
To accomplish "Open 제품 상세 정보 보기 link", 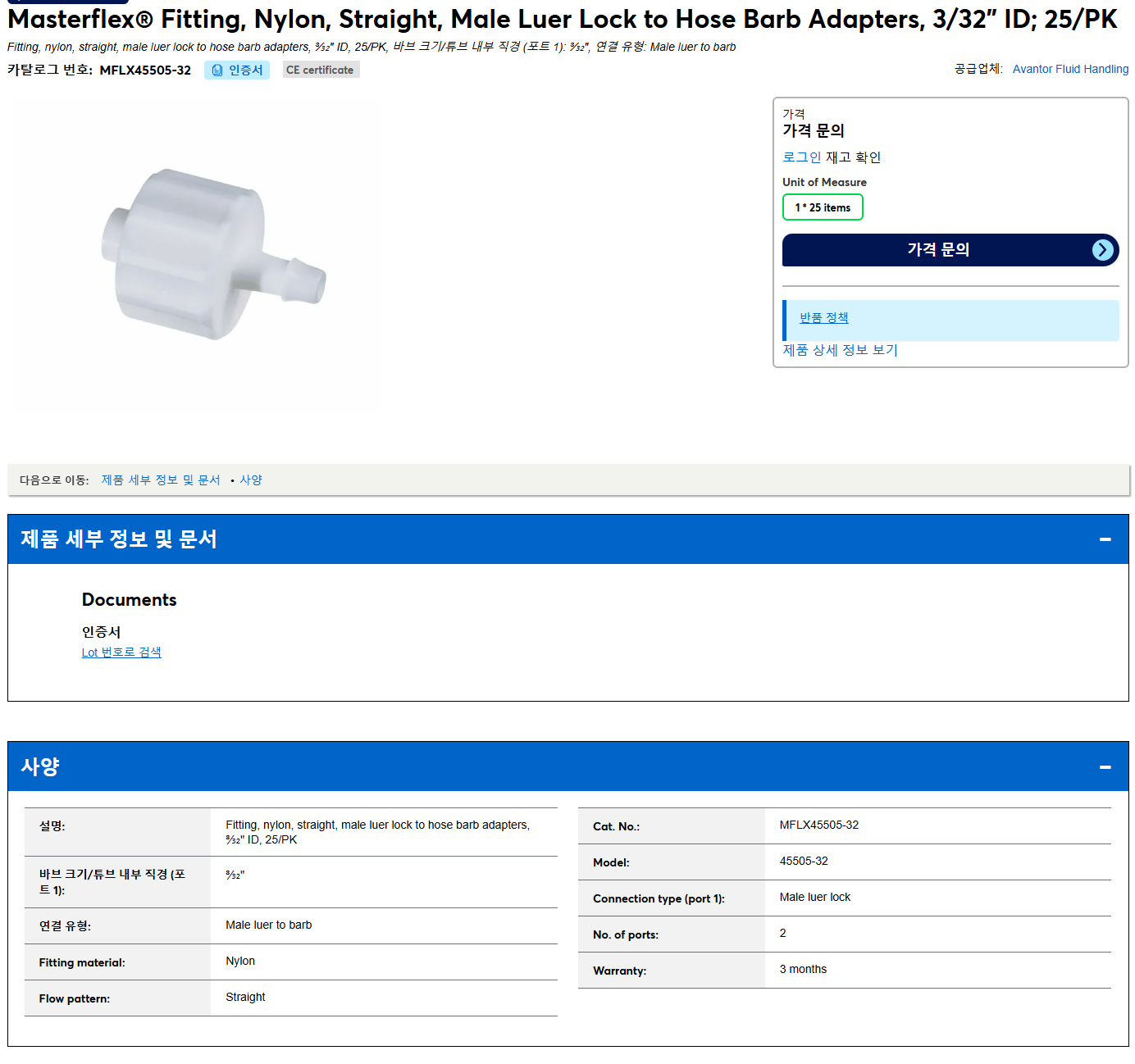I will [840, 350].
